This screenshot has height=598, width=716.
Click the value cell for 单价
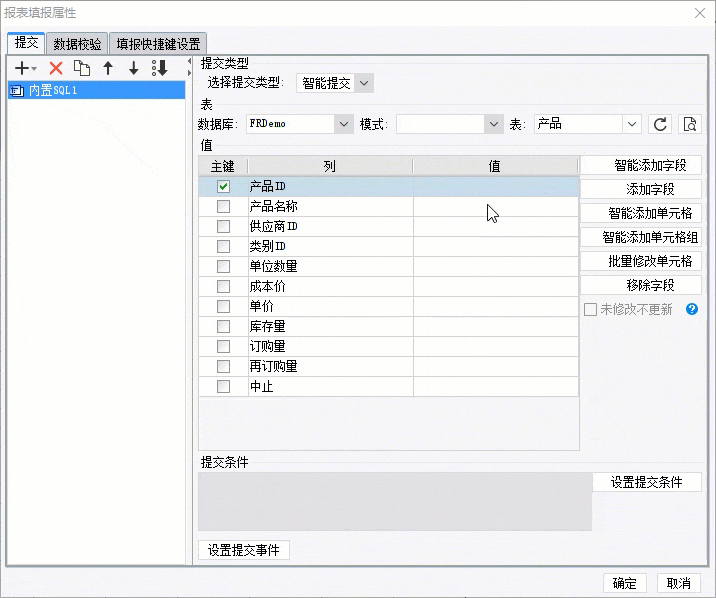tap(496, 306)
